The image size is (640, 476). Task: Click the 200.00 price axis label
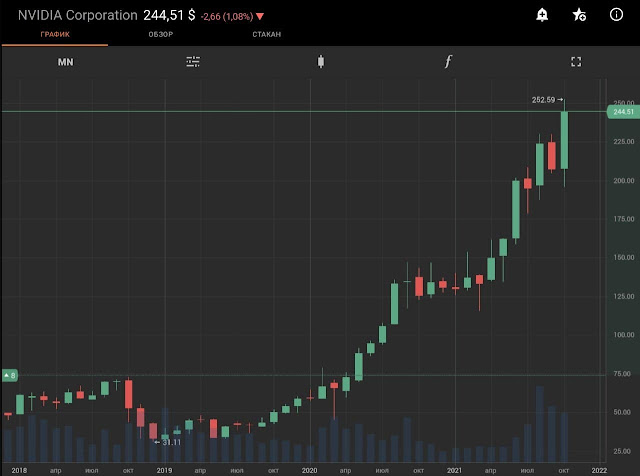[x=624, y=180]
